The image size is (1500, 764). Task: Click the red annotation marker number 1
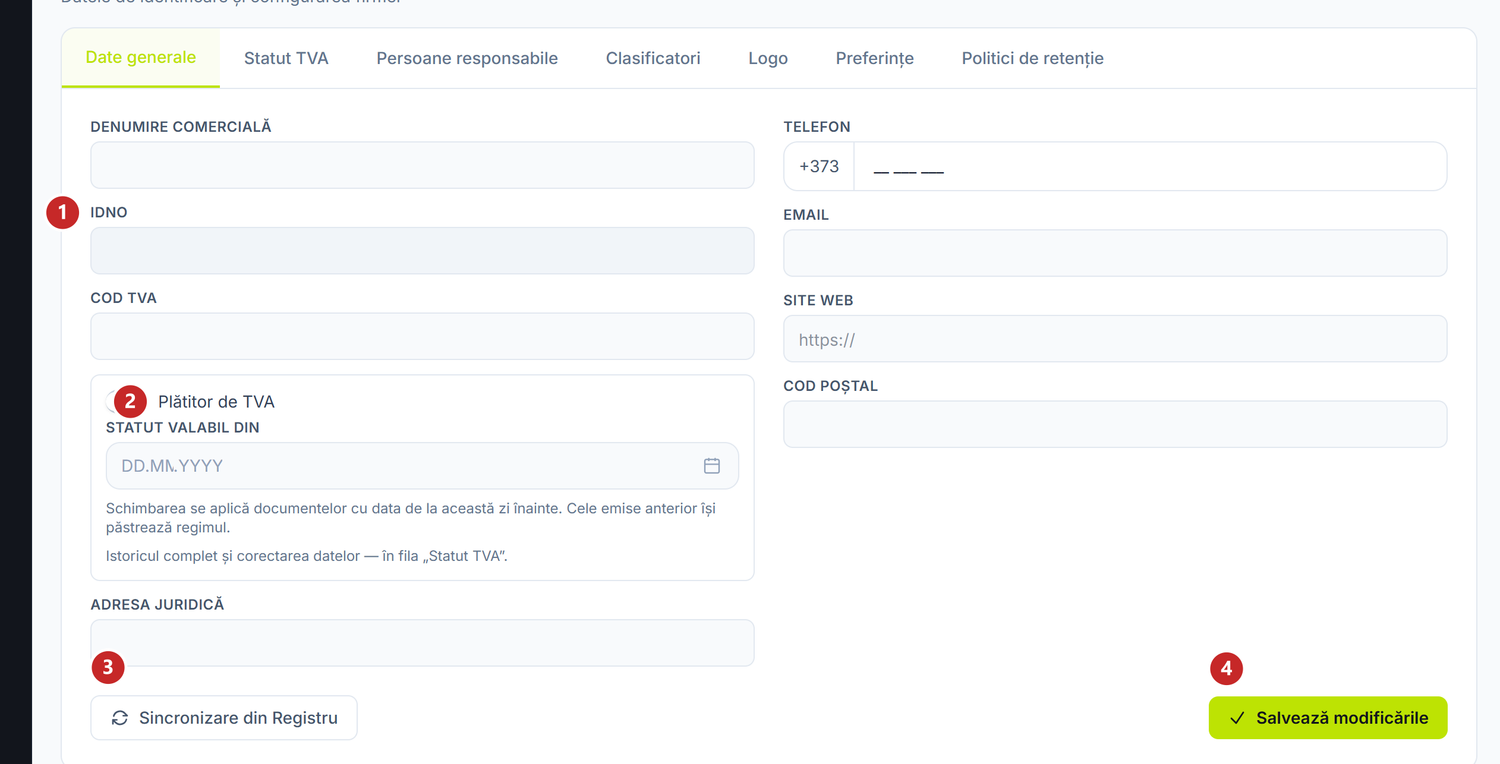point(62,212)
